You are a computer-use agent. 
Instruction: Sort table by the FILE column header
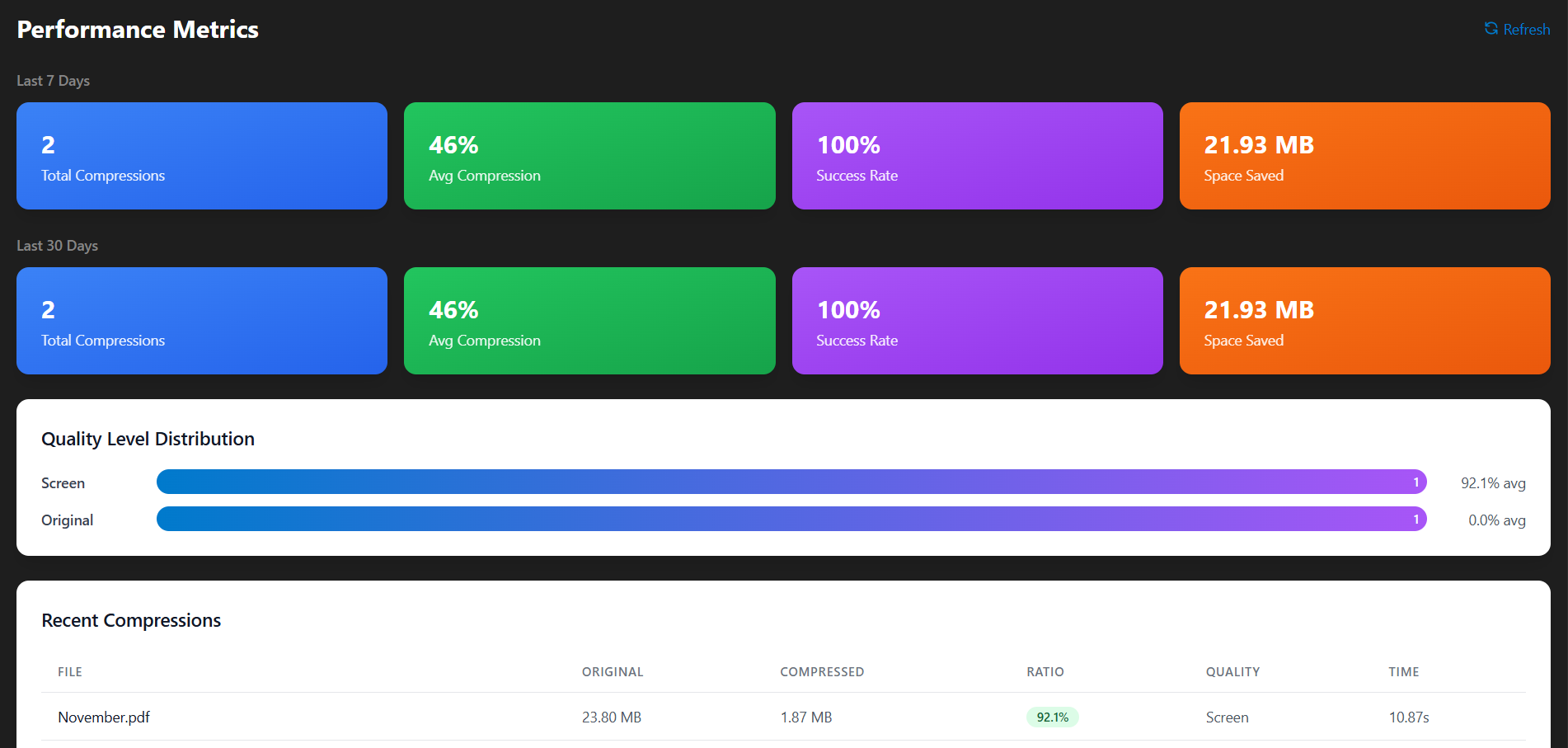tap(70, 672)
